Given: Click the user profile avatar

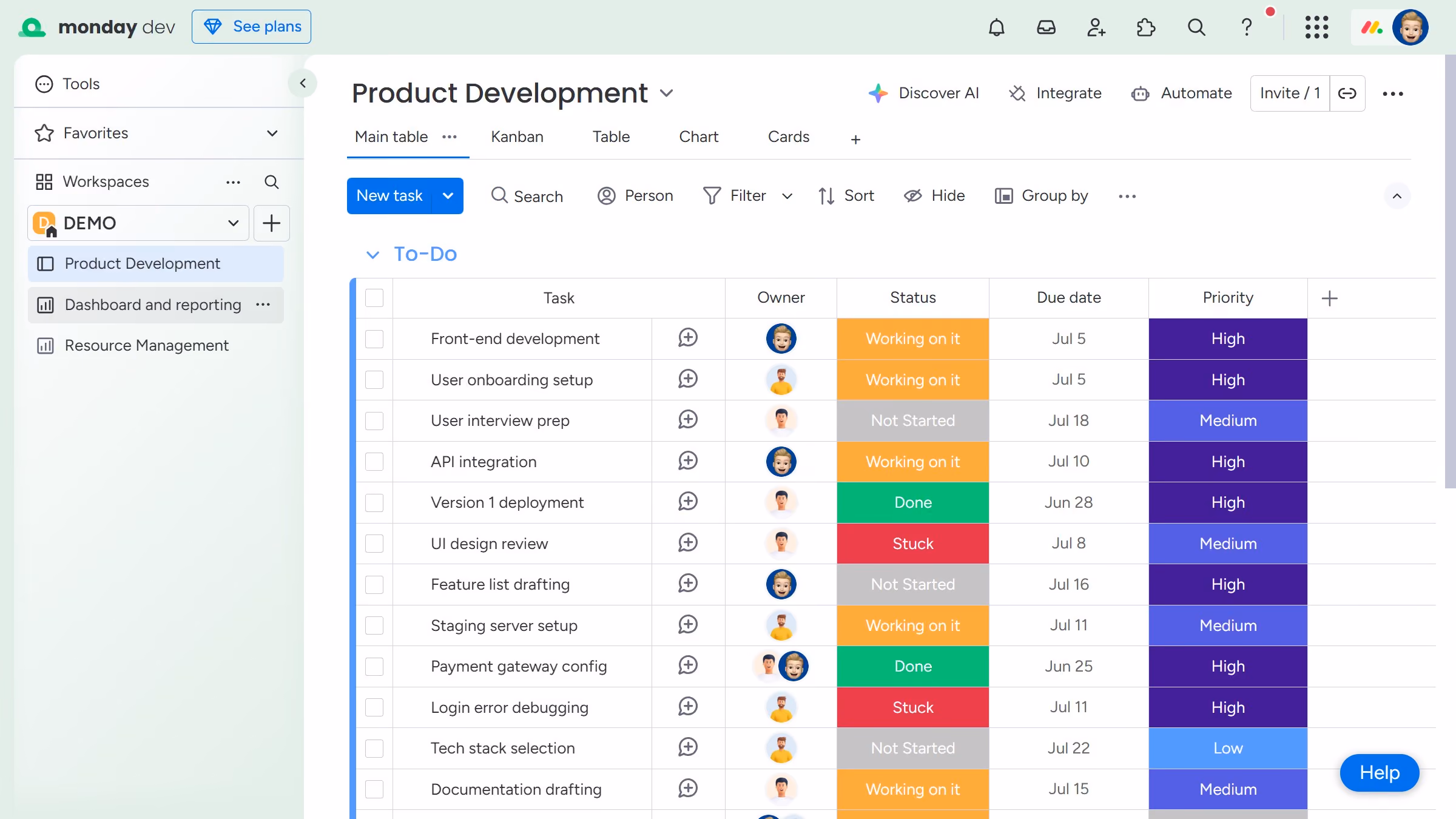Looking at the screenshot, I should coord(1410,27).
